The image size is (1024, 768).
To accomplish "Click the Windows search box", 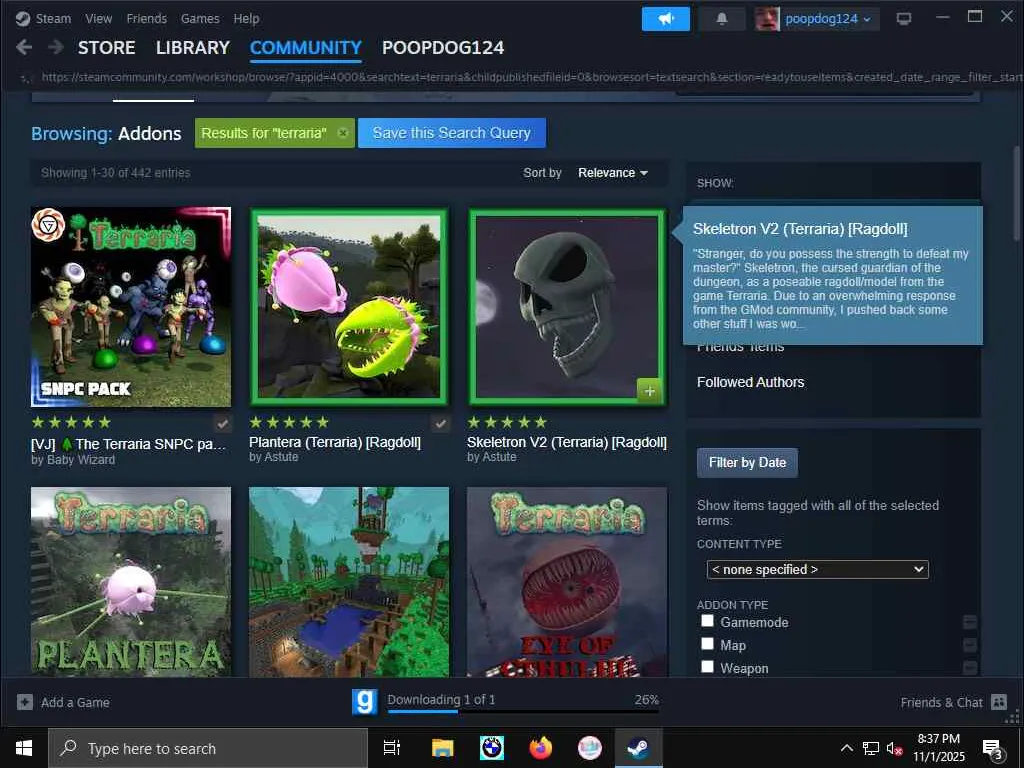I will pos(208,748).
